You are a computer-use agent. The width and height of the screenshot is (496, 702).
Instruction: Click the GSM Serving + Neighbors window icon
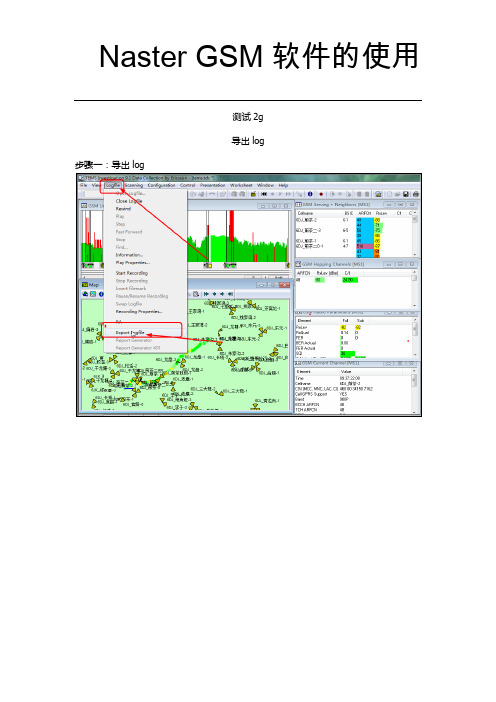pyautogui.click(x=299, y=204)
